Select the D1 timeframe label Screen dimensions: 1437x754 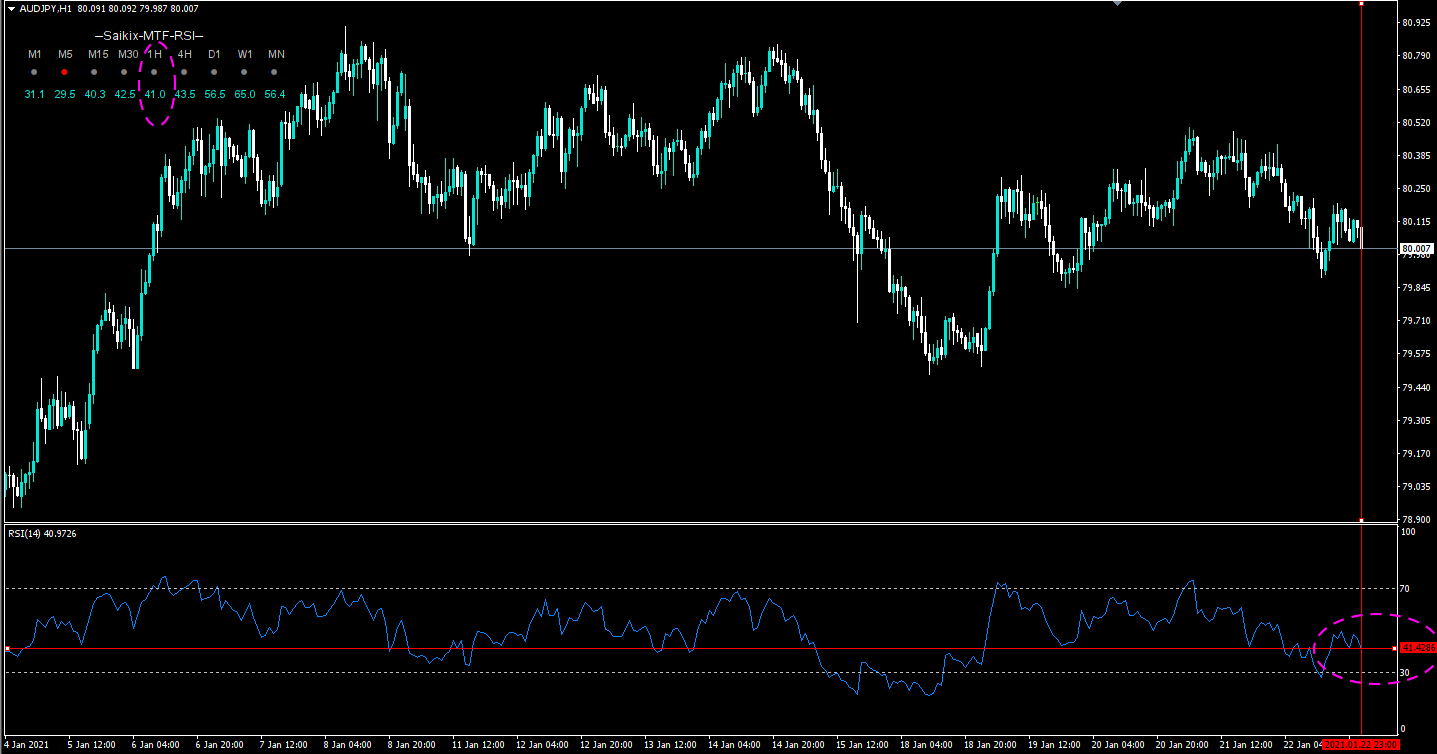(214, 54)
